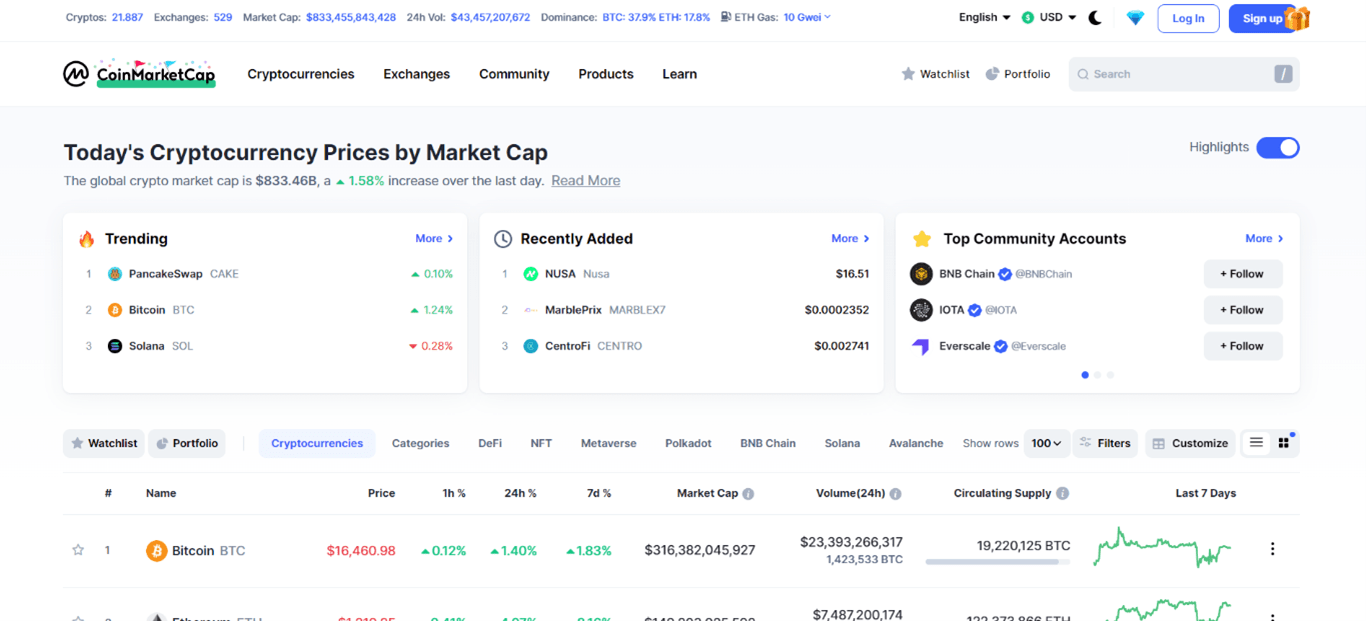Screen dimensions: 1366x621
Task: Click the Everscale account avatar
Action: [921, 346]
